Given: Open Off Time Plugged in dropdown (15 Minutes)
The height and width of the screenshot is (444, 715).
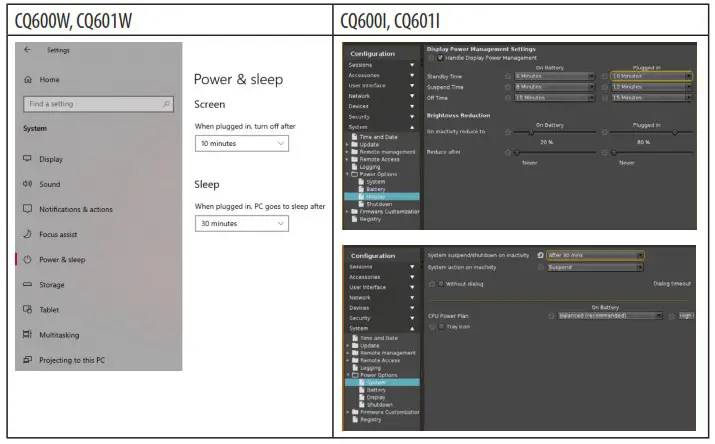Looking at the screenshot, I should [652, 98].
